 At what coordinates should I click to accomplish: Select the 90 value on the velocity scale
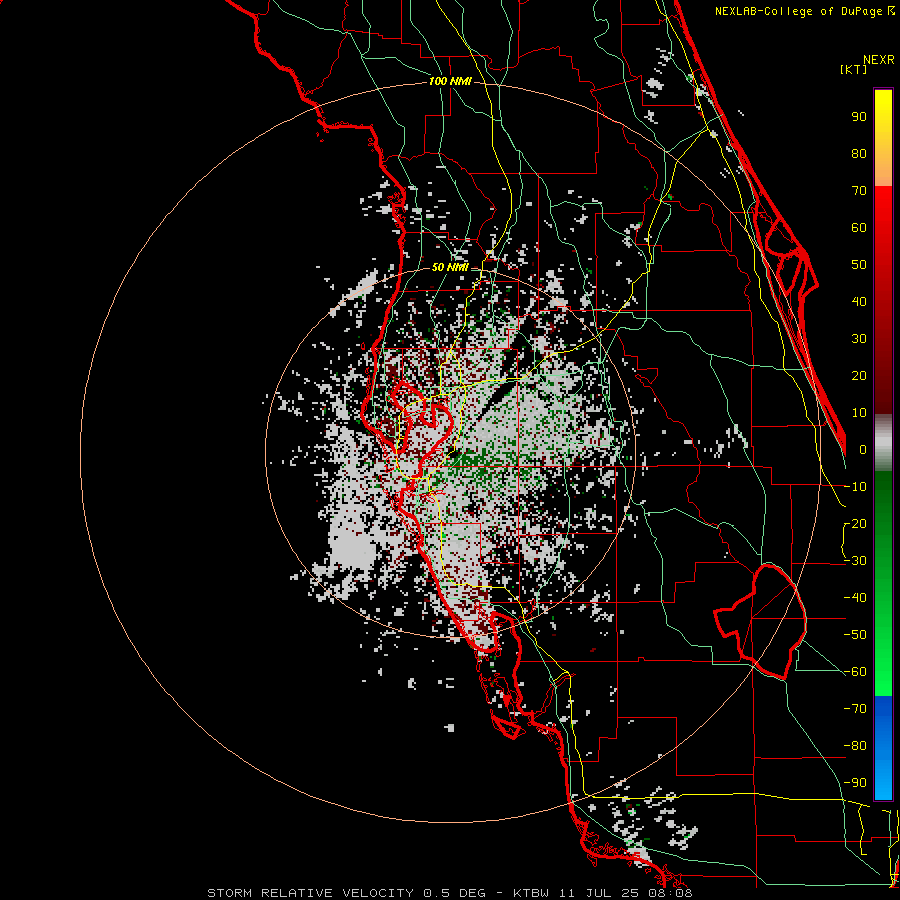[x=859, y=117]
